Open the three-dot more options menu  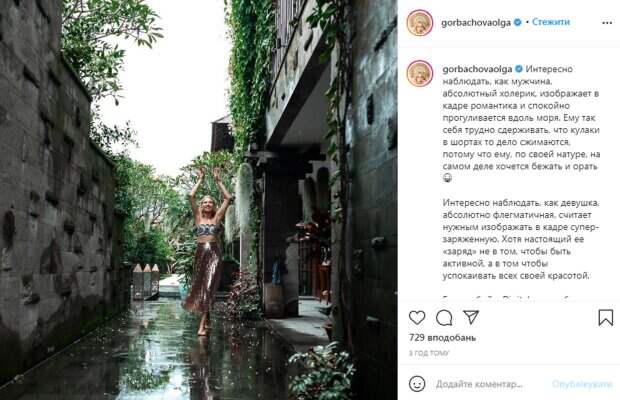[607, 23]
